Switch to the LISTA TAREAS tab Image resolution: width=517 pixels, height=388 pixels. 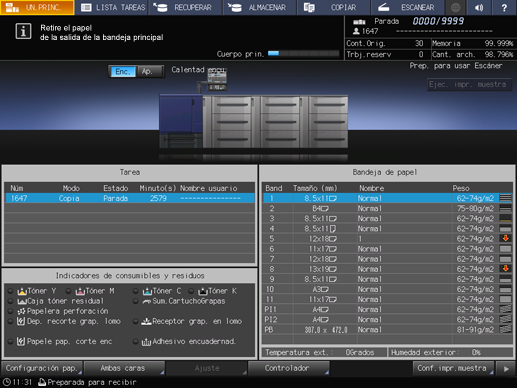112,7
